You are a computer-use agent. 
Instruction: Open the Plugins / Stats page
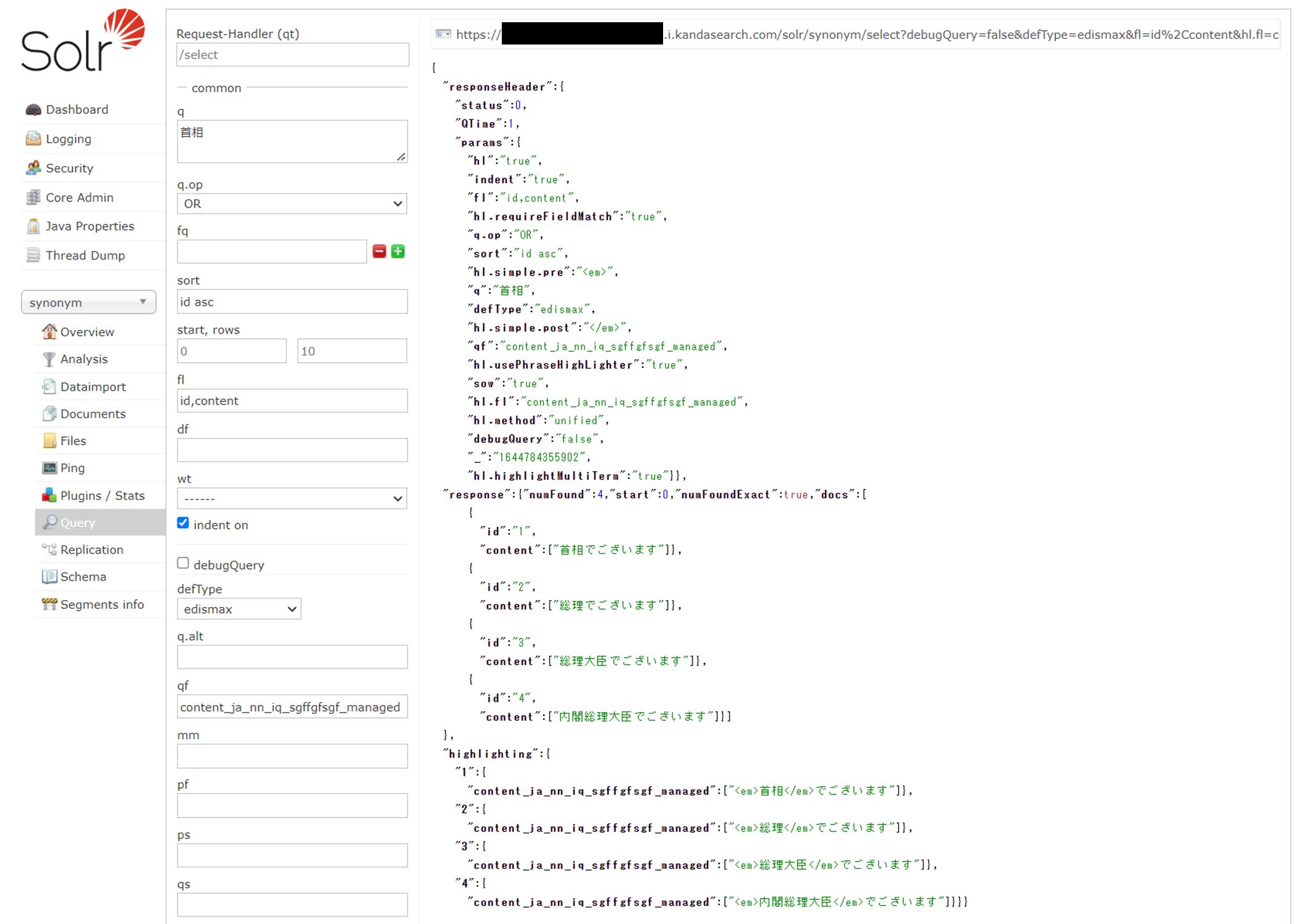(103, 496)
